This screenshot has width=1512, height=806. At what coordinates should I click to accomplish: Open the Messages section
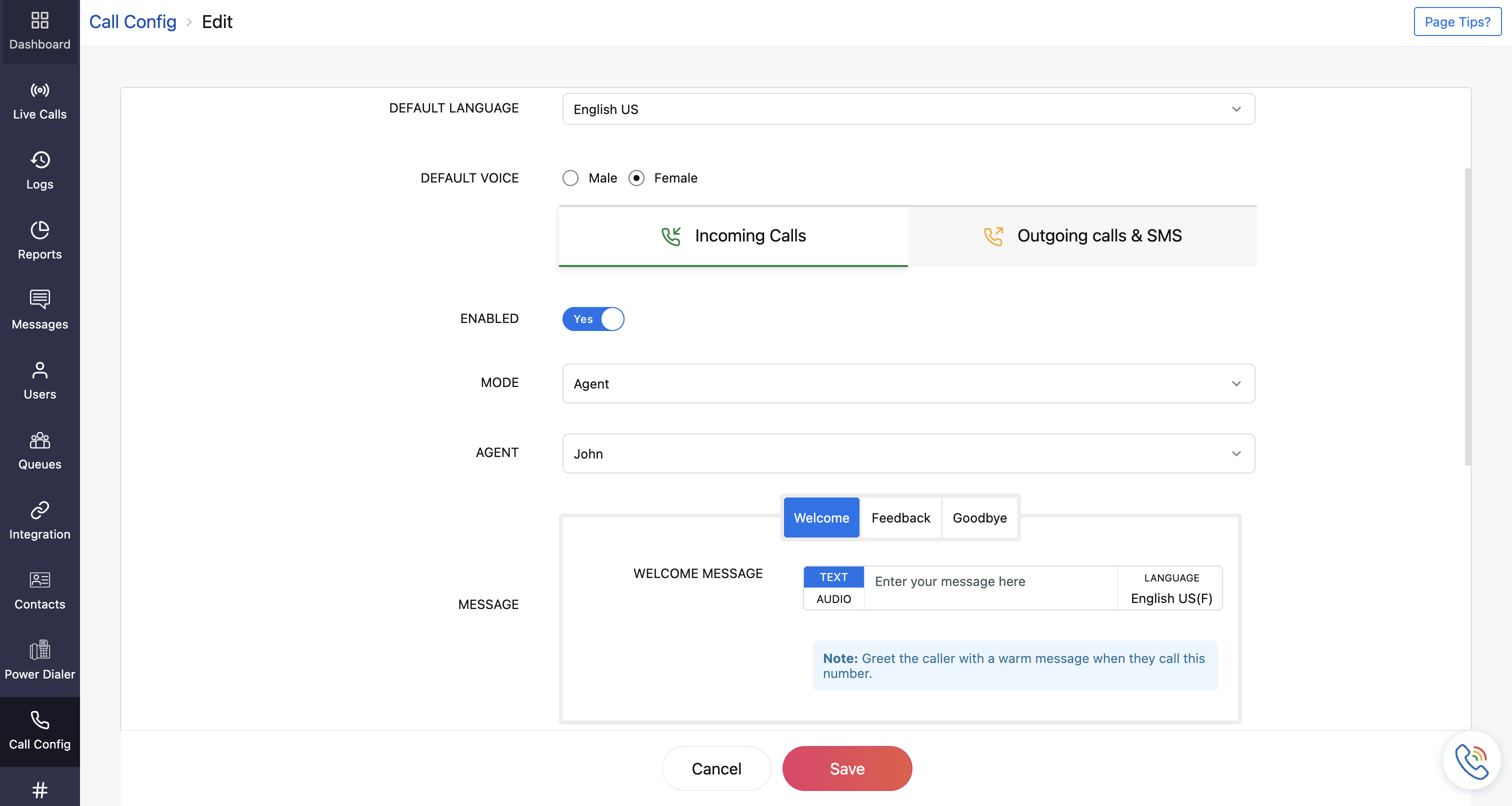pyautogui.click(x=39, y=310)
